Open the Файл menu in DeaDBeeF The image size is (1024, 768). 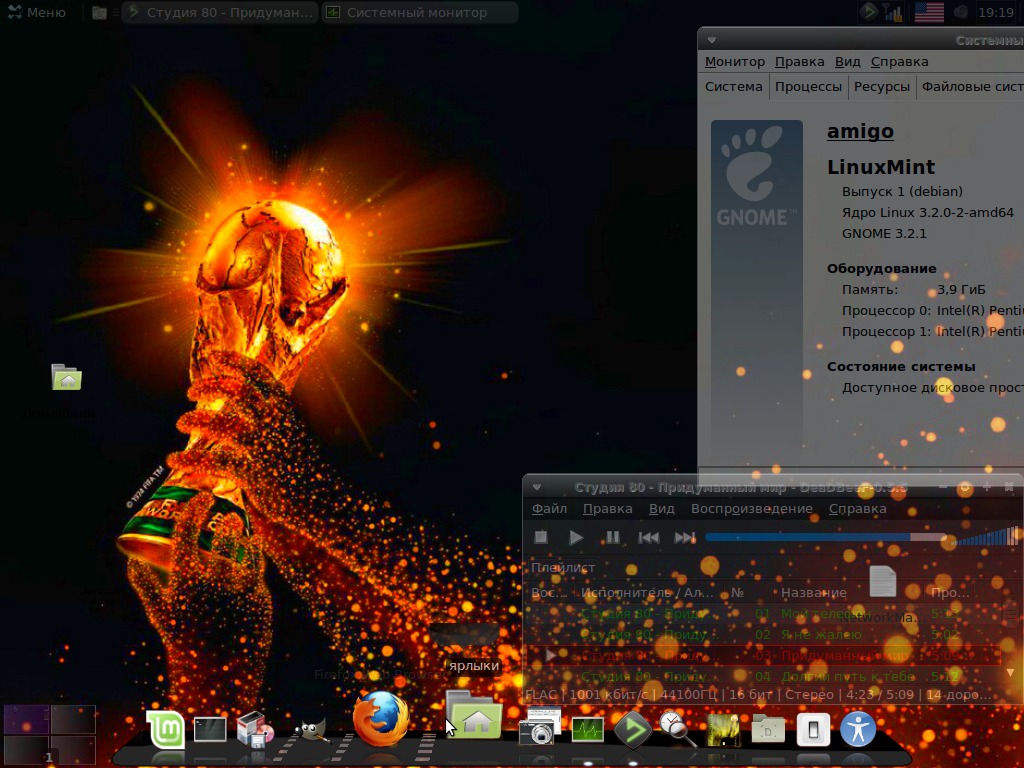(x=549, y=509)
